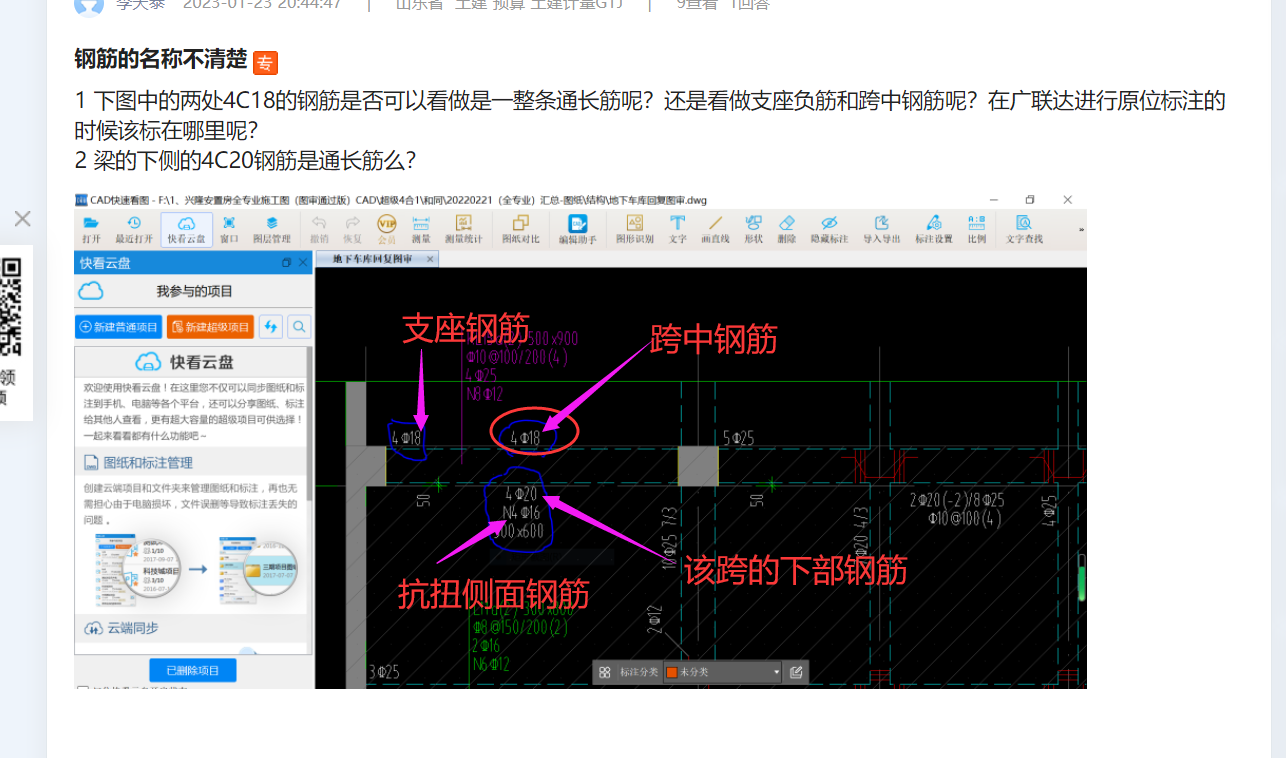Maximize the CAD快速看图 window
The image size is (1286, 758).
point(1030,200)
